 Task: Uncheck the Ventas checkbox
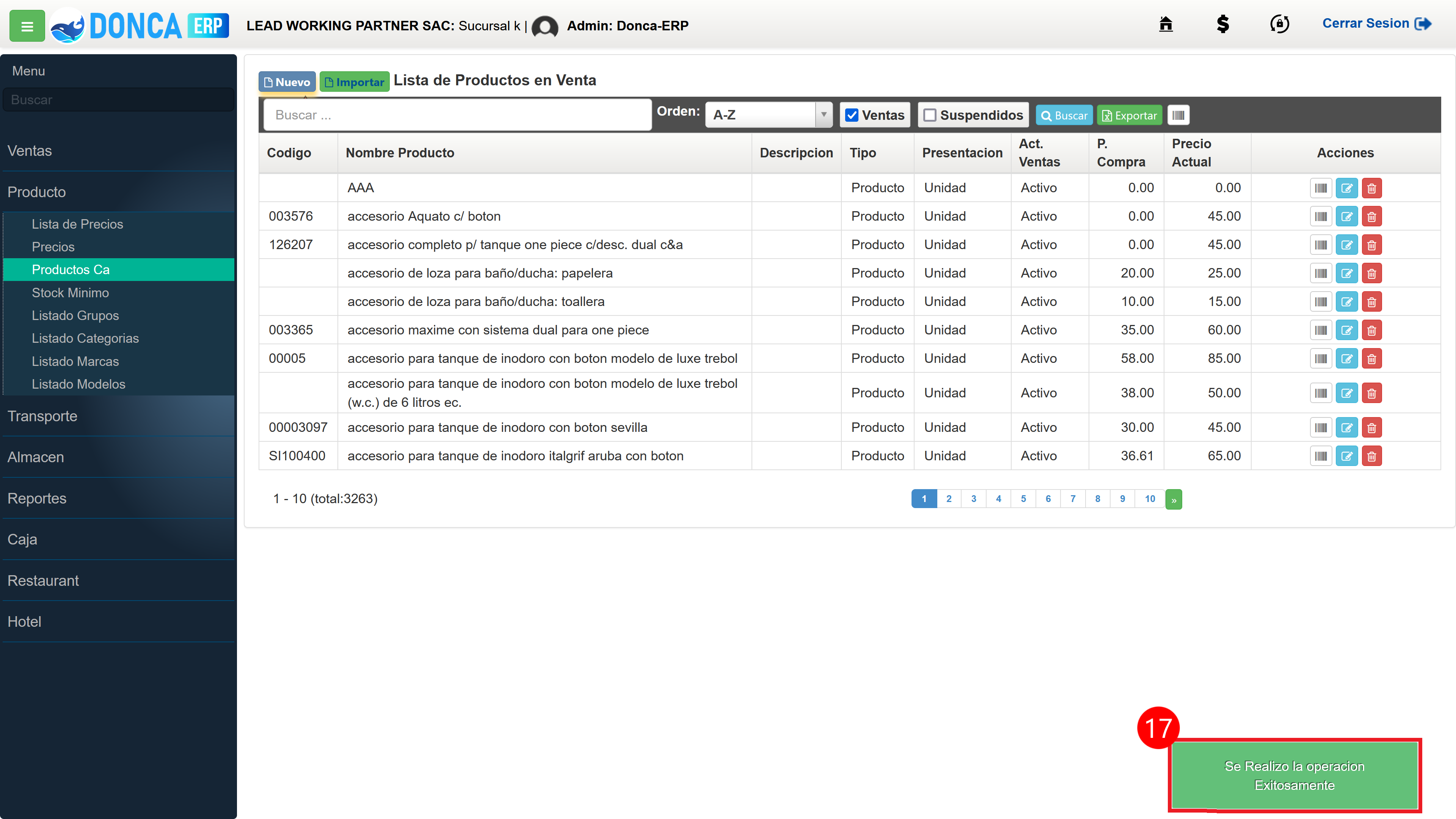point(852,115)
